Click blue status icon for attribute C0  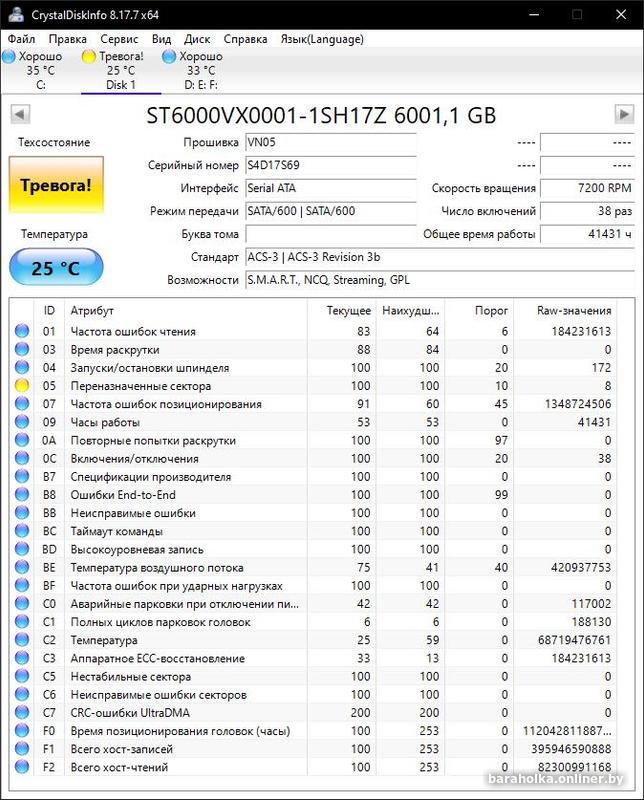[x=22, y=604]
